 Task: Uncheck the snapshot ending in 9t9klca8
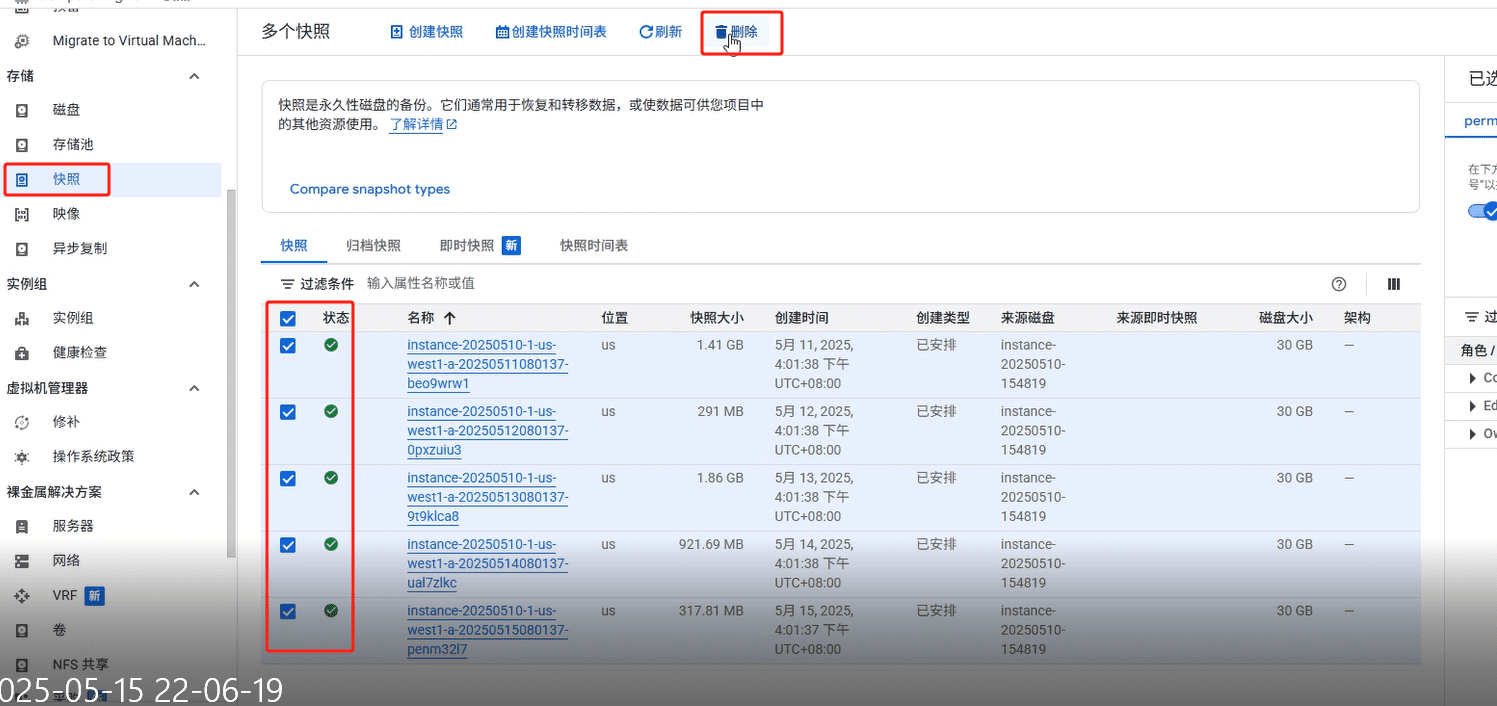pos(288,479)
